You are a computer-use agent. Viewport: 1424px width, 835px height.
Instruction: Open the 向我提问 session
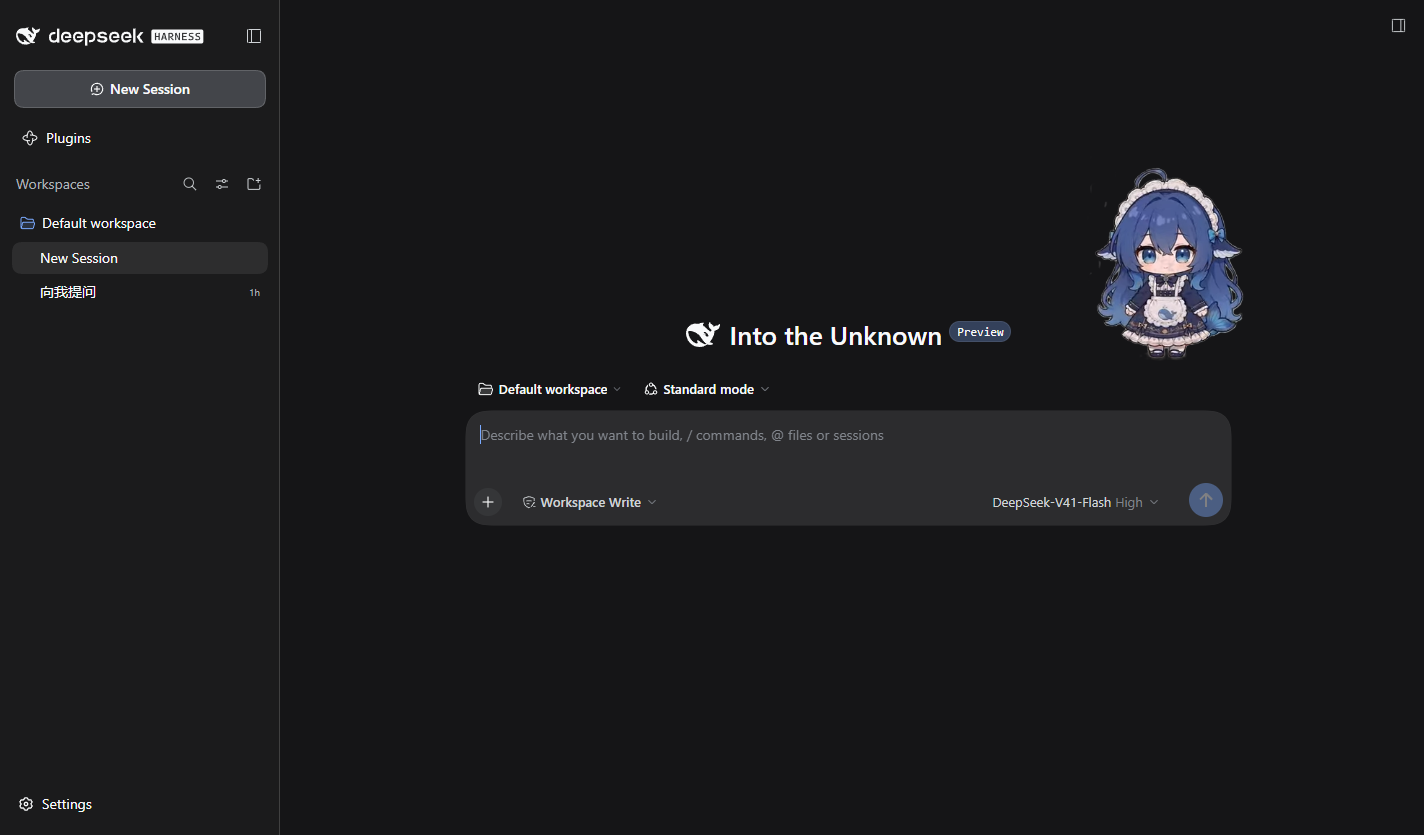pos(140,292)
